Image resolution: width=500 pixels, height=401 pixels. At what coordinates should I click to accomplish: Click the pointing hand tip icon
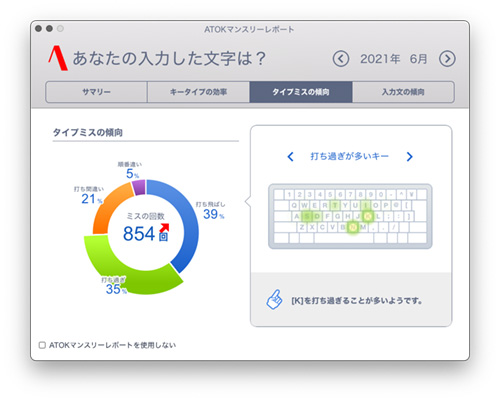pos(274,299)
